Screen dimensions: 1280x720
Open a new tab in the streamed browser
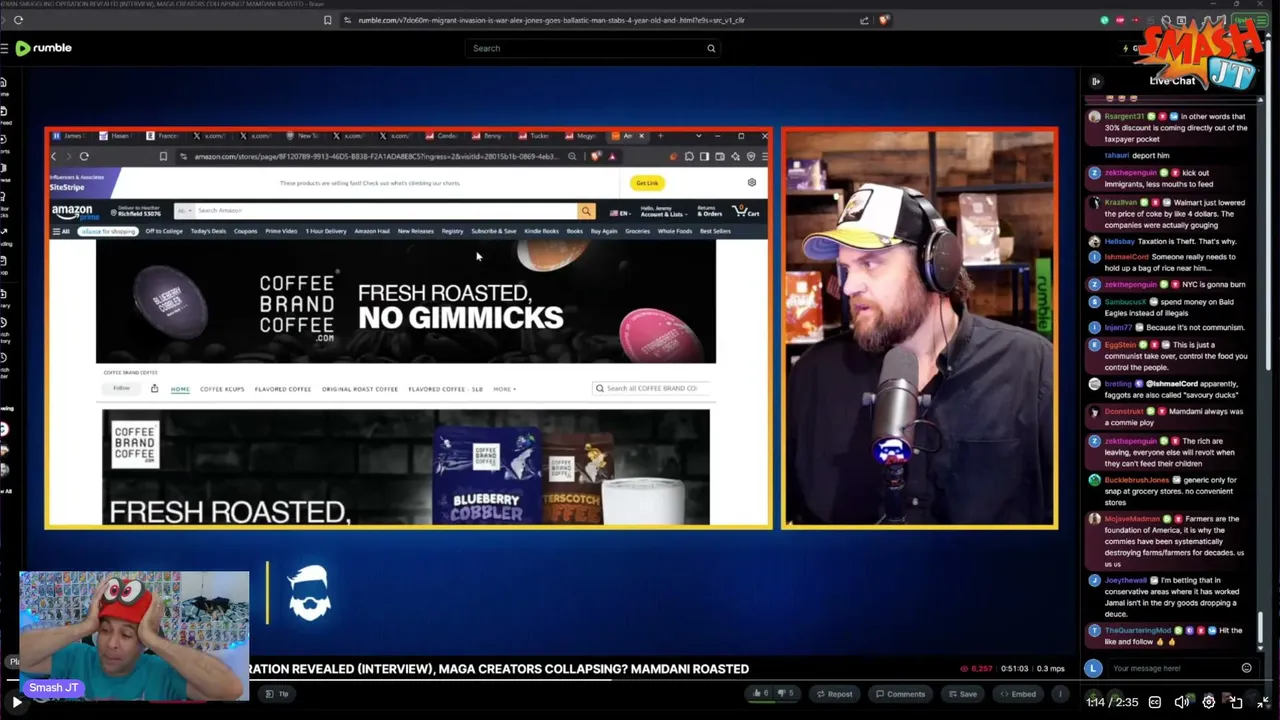tap(660, 136)
